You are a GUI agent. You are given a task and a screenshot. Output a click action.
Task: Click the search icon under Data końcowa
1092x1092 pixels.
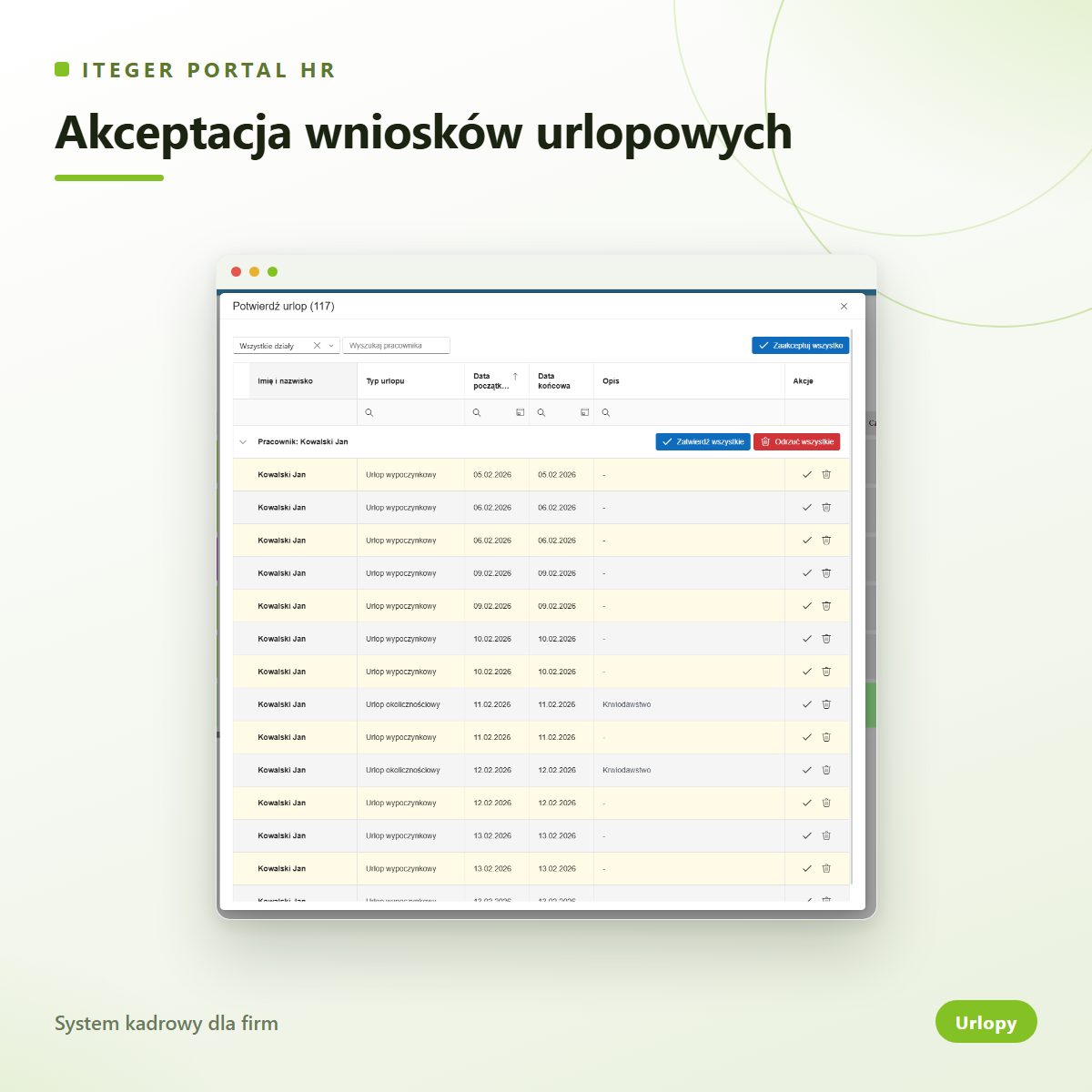coord(541,412)
